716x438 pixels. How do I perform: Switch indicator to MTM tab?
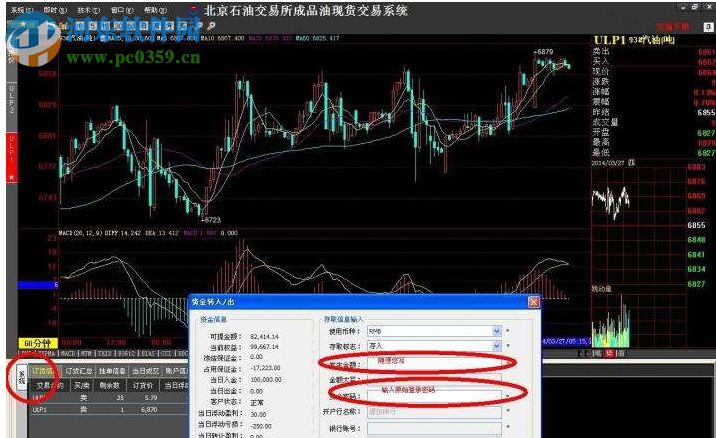click(x=85, y=354)
